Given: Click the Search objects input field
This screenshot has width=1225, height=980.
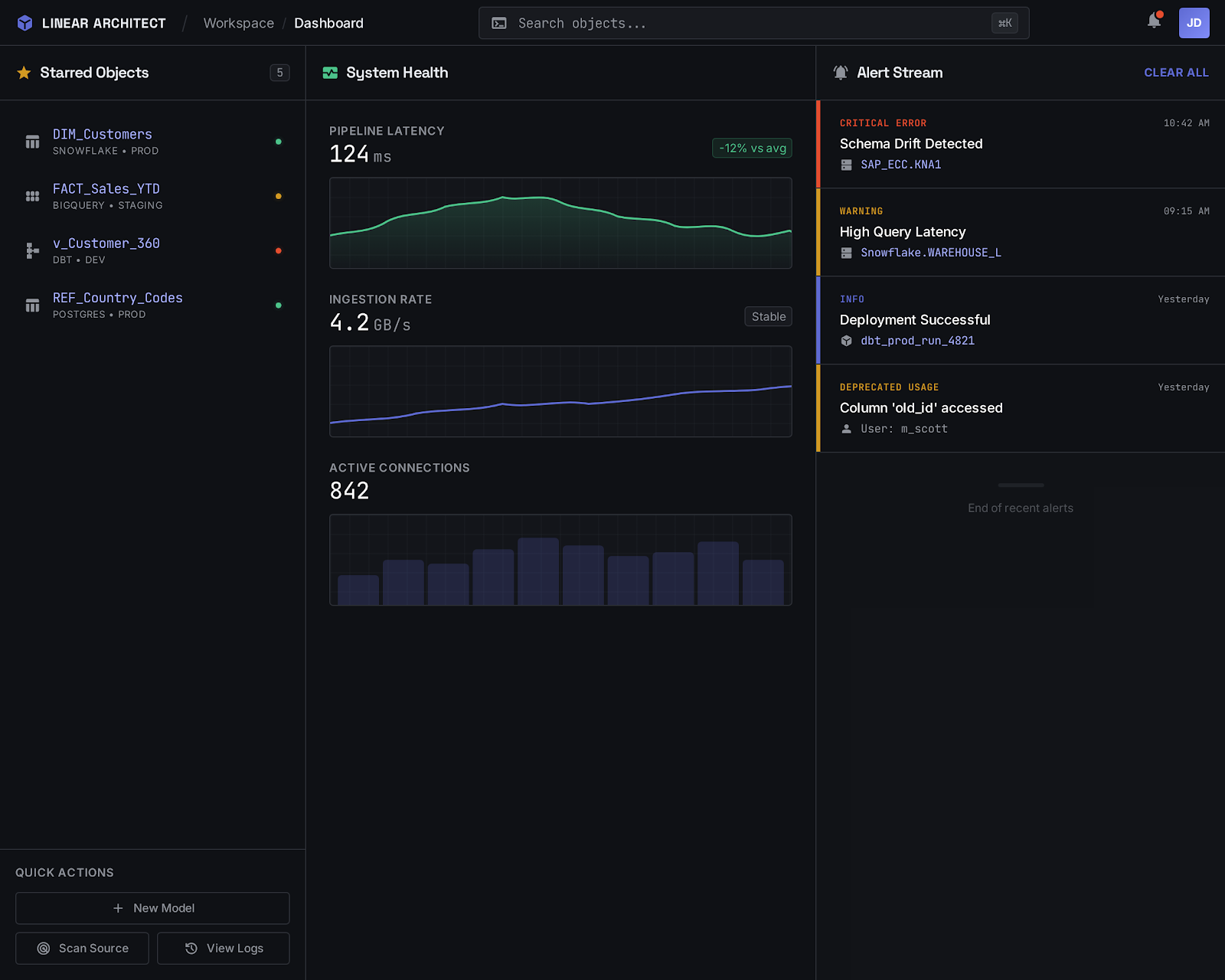Looking at the screenshot, I should pos(754,23).
